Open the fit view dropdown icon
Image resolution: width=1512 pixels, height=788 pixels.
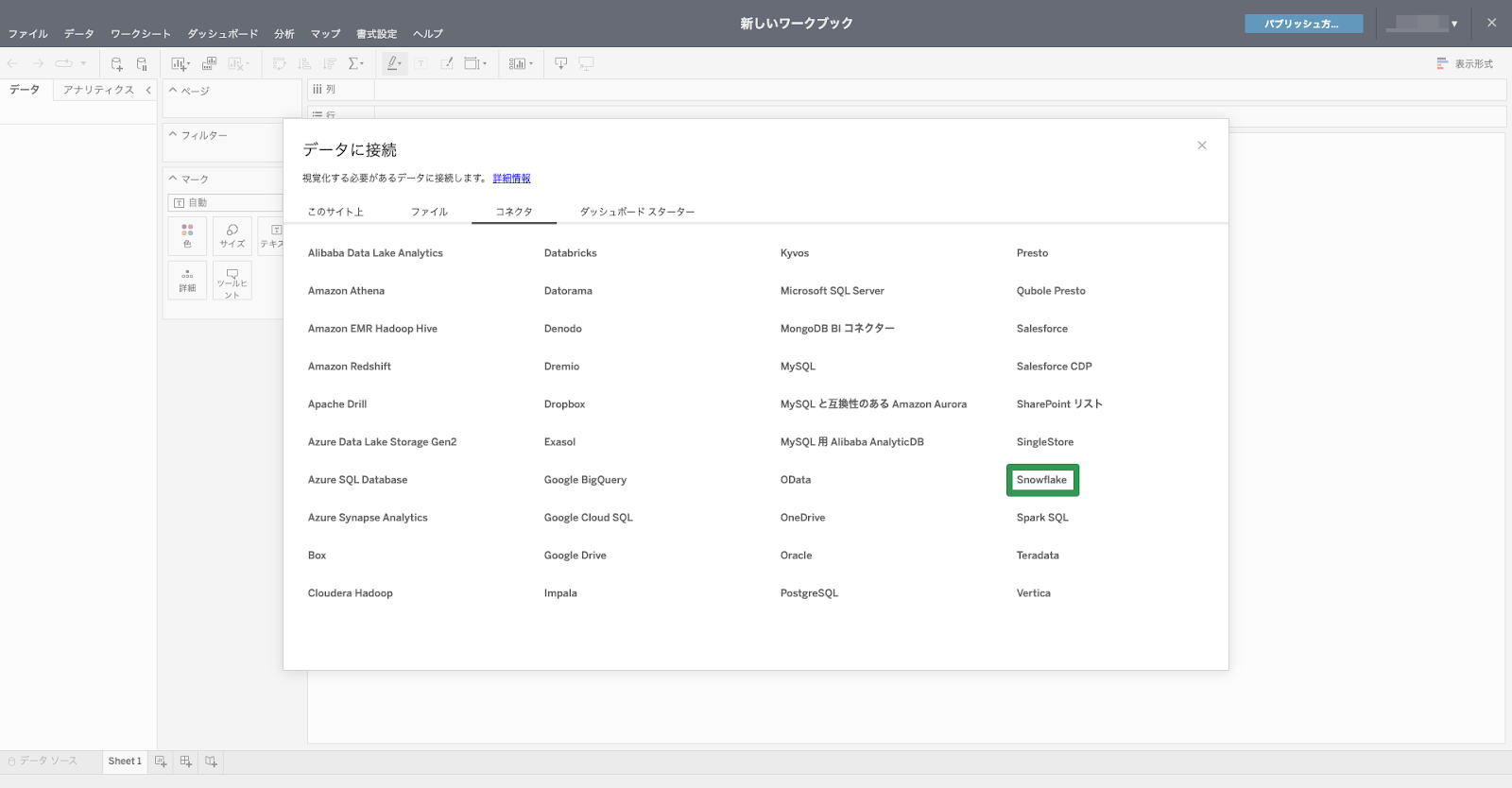point(475,64)
